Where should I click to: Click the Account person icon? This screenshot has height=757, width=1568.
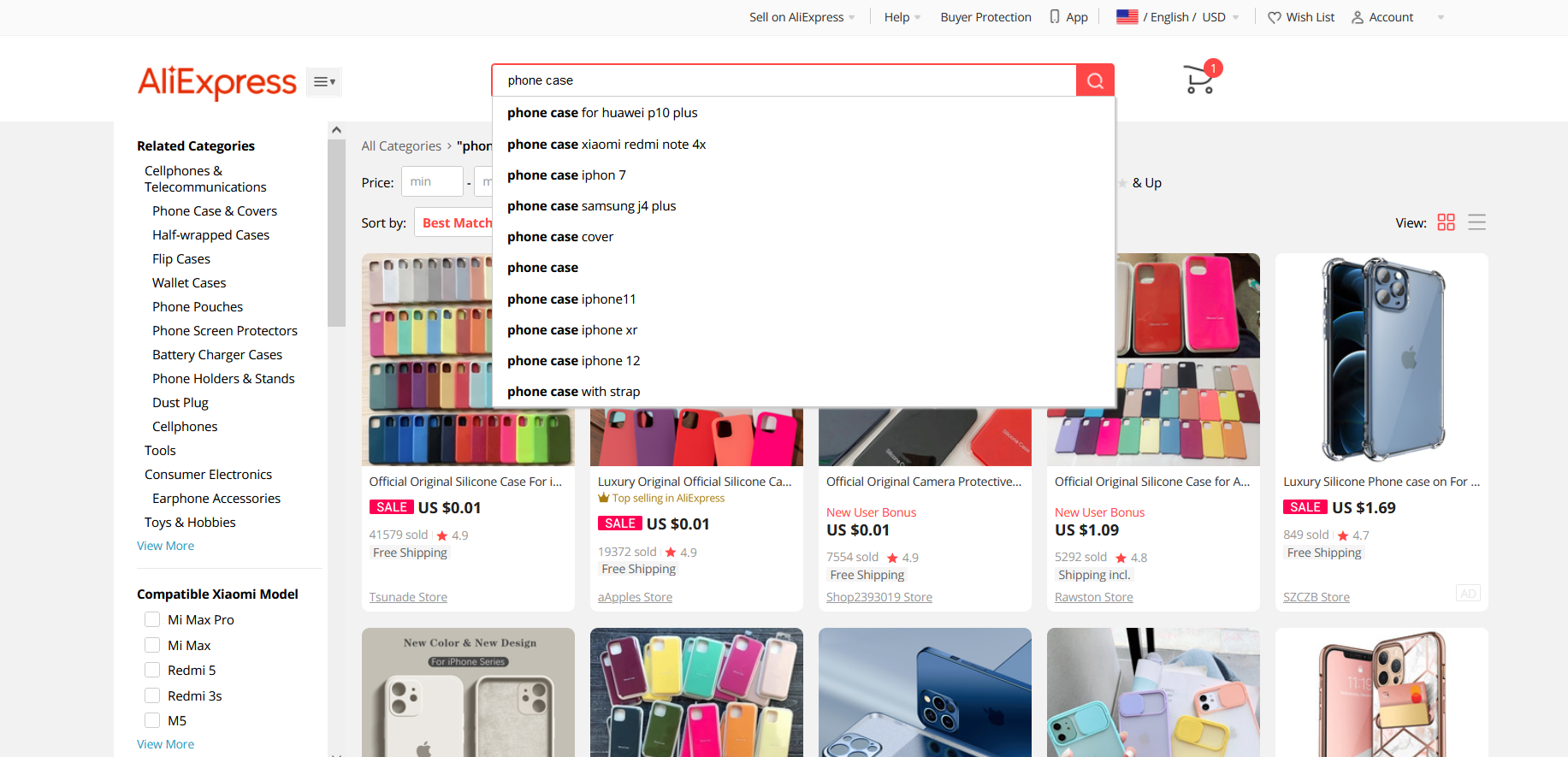click(x=1358, y=17)
